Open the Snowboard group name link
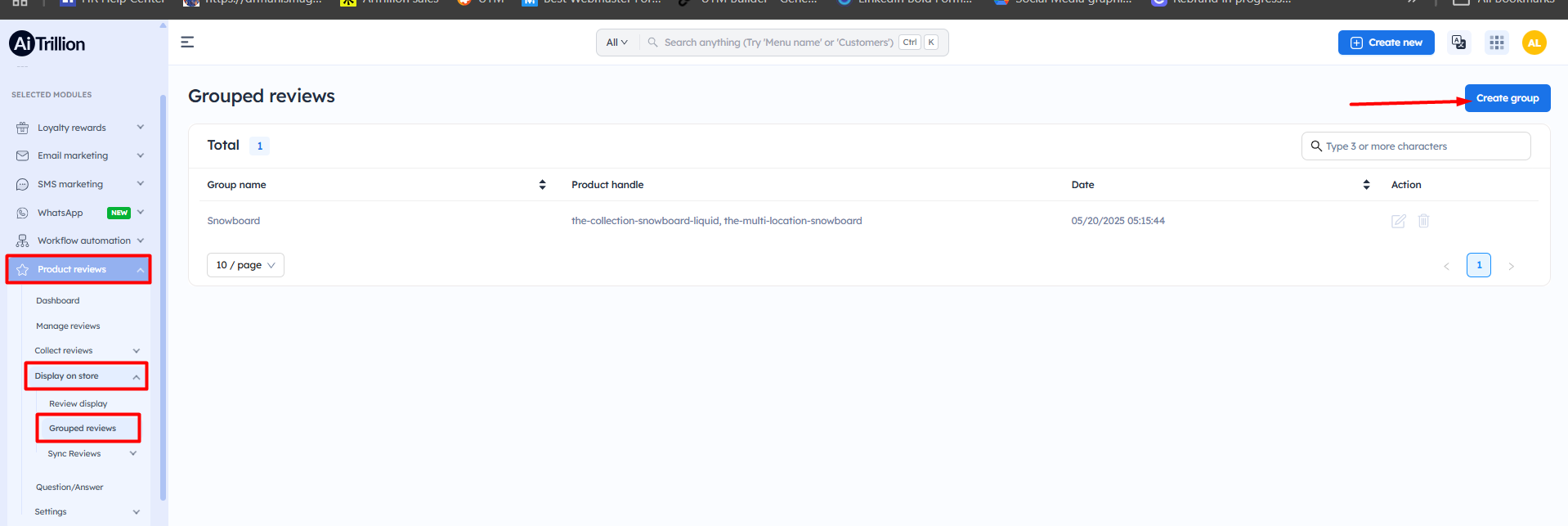This screenshot has height=526, width=1568. (234, 221)
